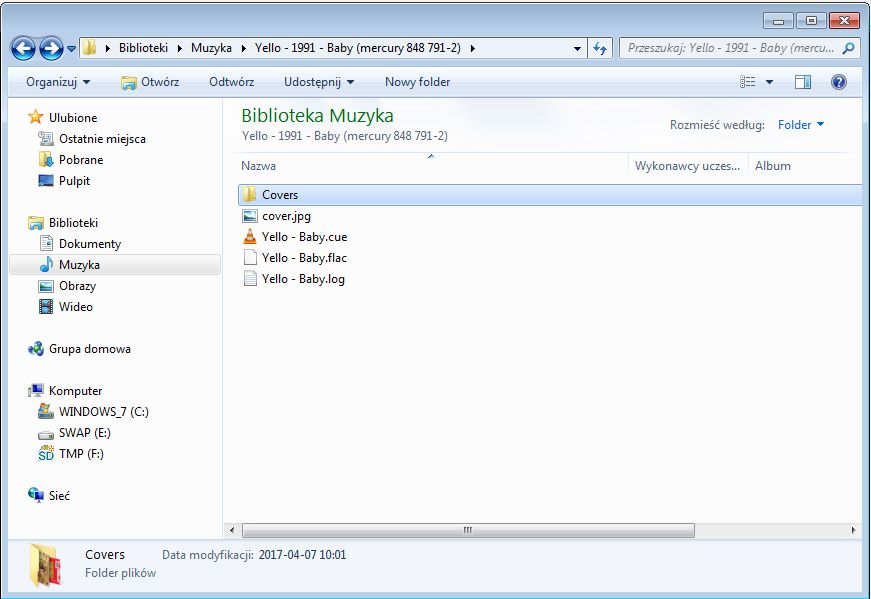Click the Yello - Baby.flac file name
The height and width of the screenshot is (599, 871).
point(304,257)
